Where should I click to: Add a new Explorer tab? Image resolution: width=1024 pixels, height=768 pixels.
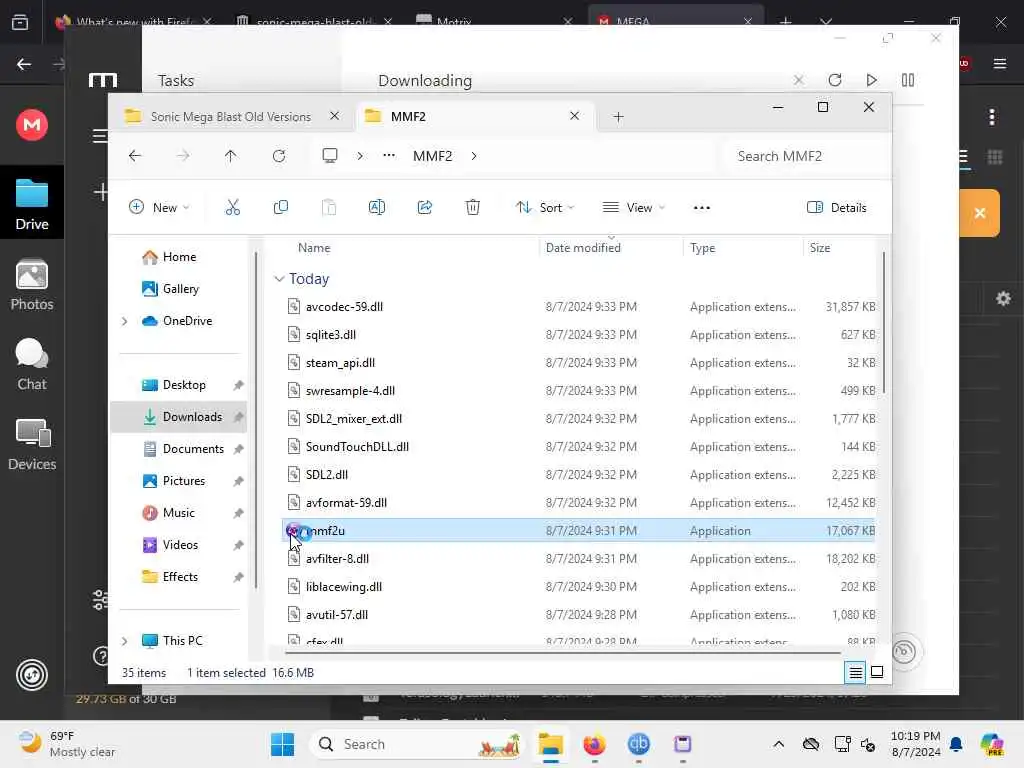[618, 117]
